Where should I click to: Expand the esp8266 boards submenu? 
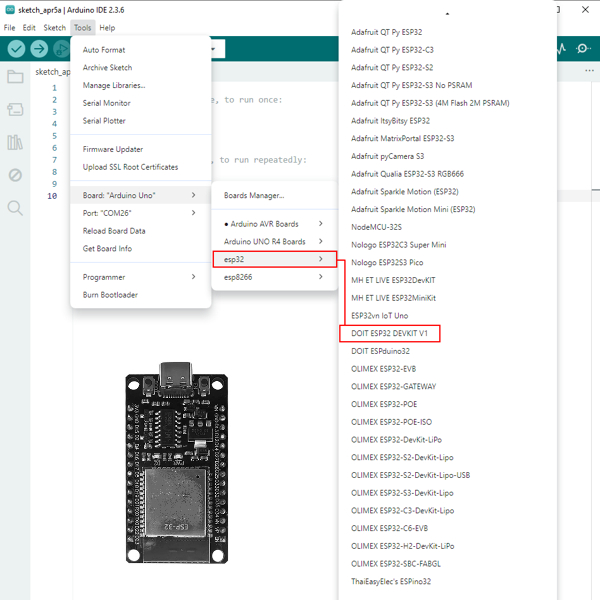click(x=274, y=277)
